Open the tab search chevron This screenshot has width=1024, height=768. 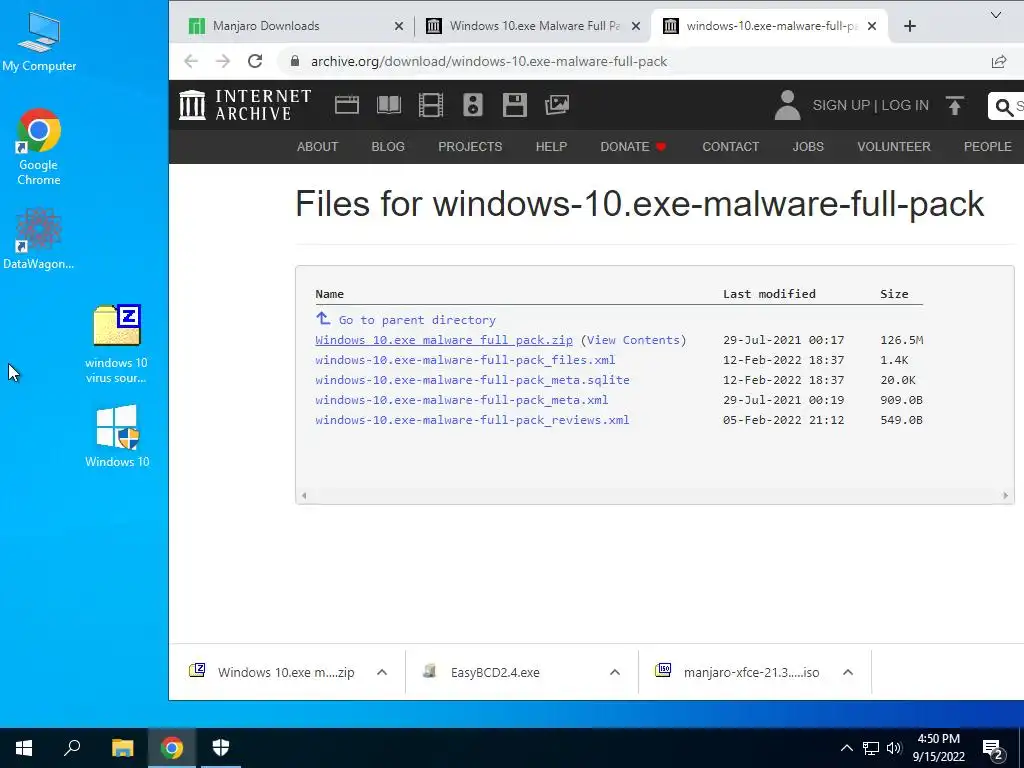[x=995, y=15]
